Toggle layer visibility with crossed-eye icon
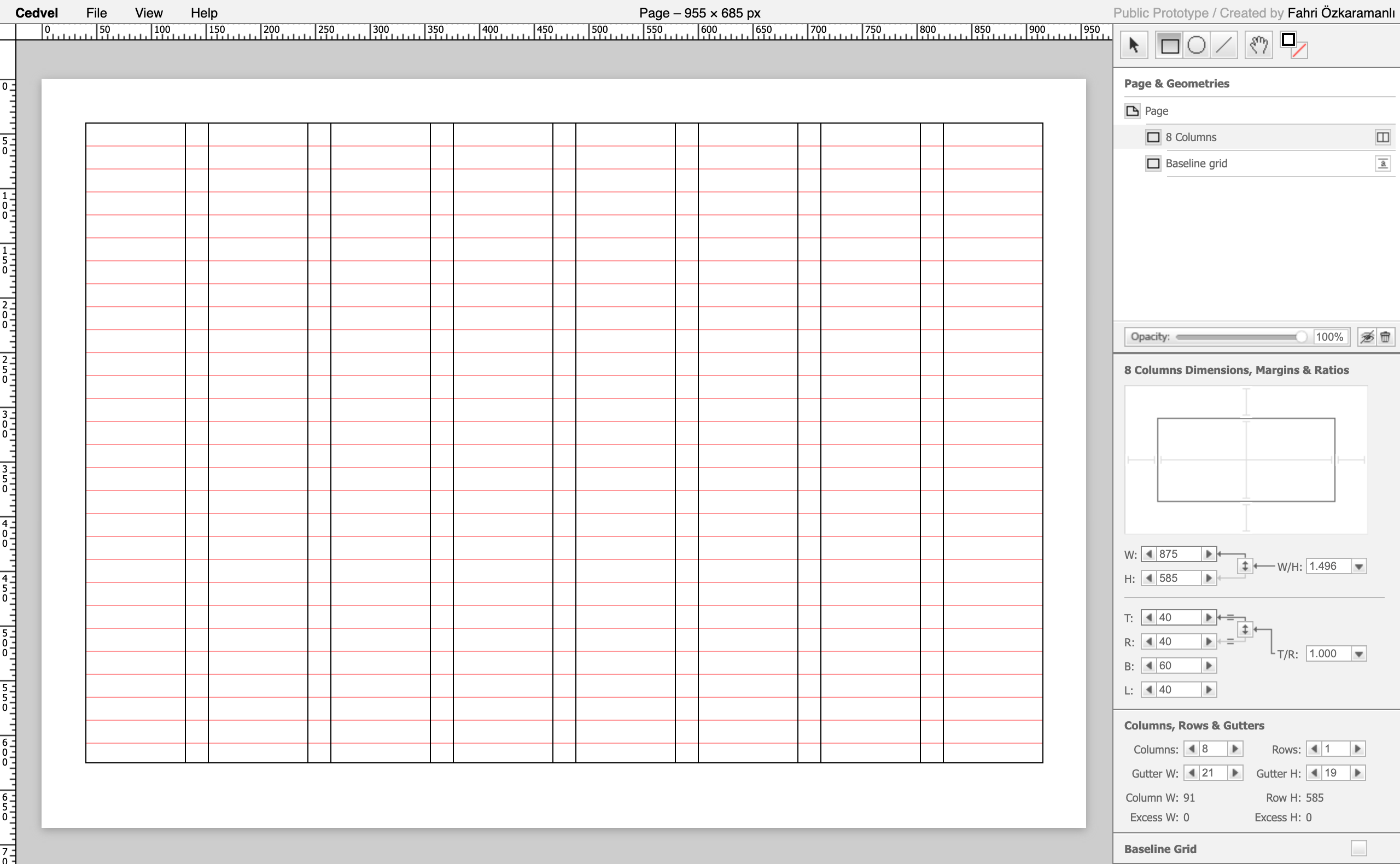Viewport: 1400px width, 864px height. [1366, 337]
